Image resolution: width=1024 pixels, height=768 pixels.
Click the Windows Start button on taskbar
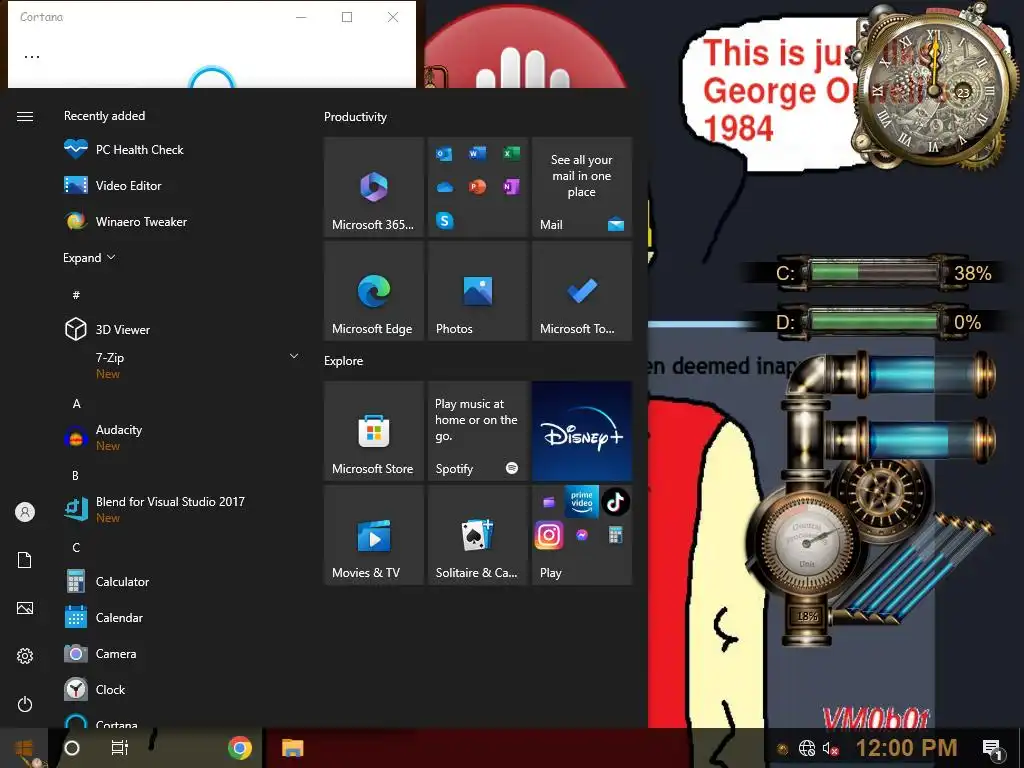click(x=24, y=748)
